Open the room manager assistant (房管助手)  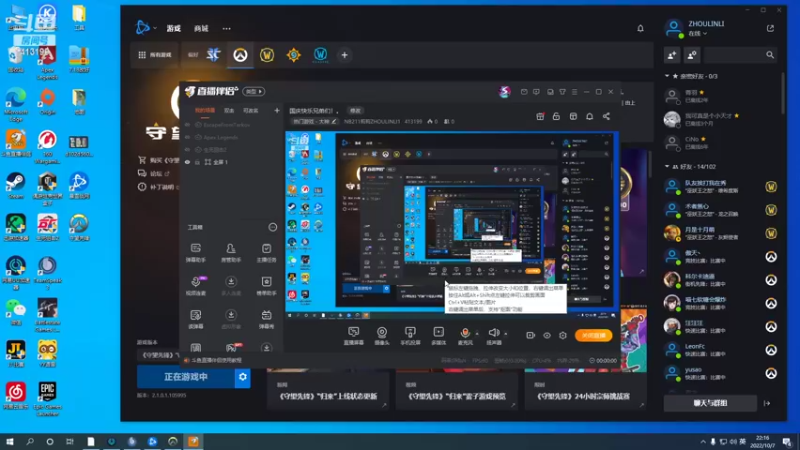tap(231, 253)
